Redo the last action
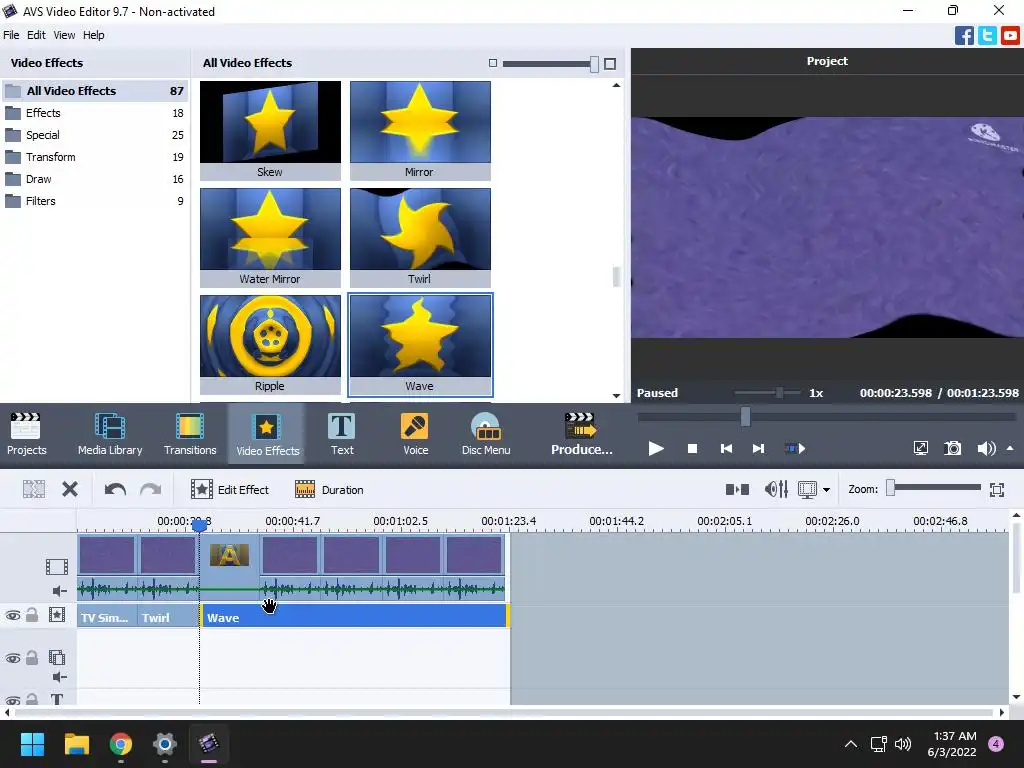The image size is (1024, 768). tap(151, 489)
